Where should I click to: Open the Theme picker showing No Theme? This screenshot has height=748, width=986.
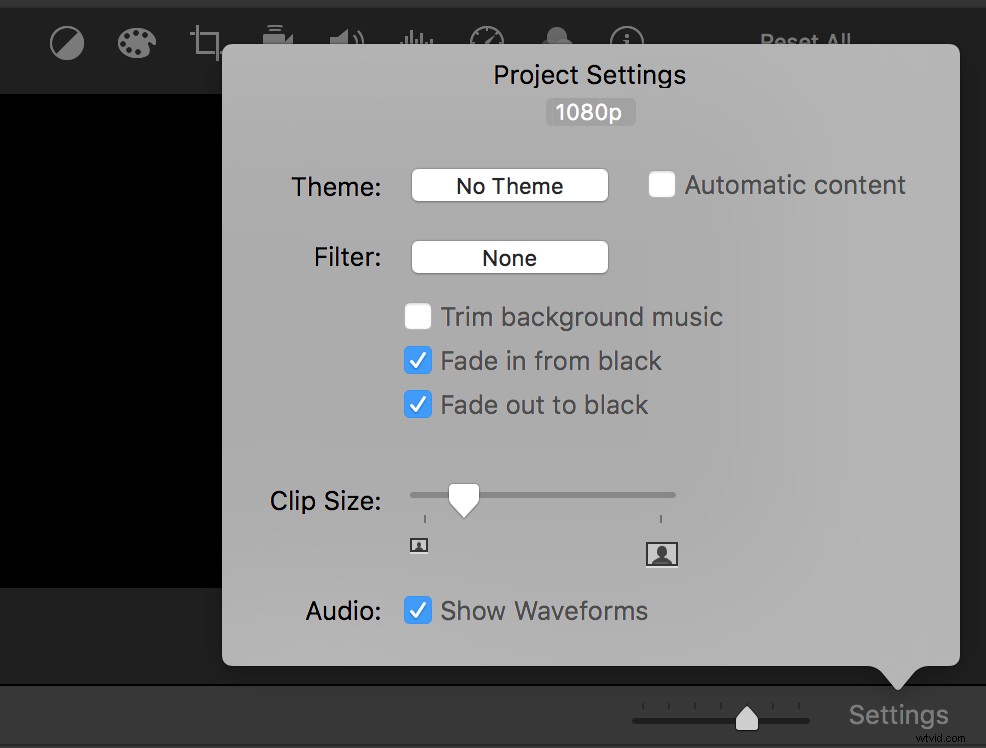(x=509, y=185)
